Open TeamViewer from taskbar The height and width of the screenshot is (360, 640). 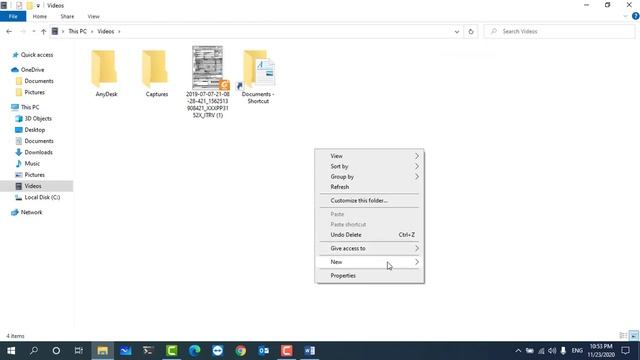(x=218, y=351)
